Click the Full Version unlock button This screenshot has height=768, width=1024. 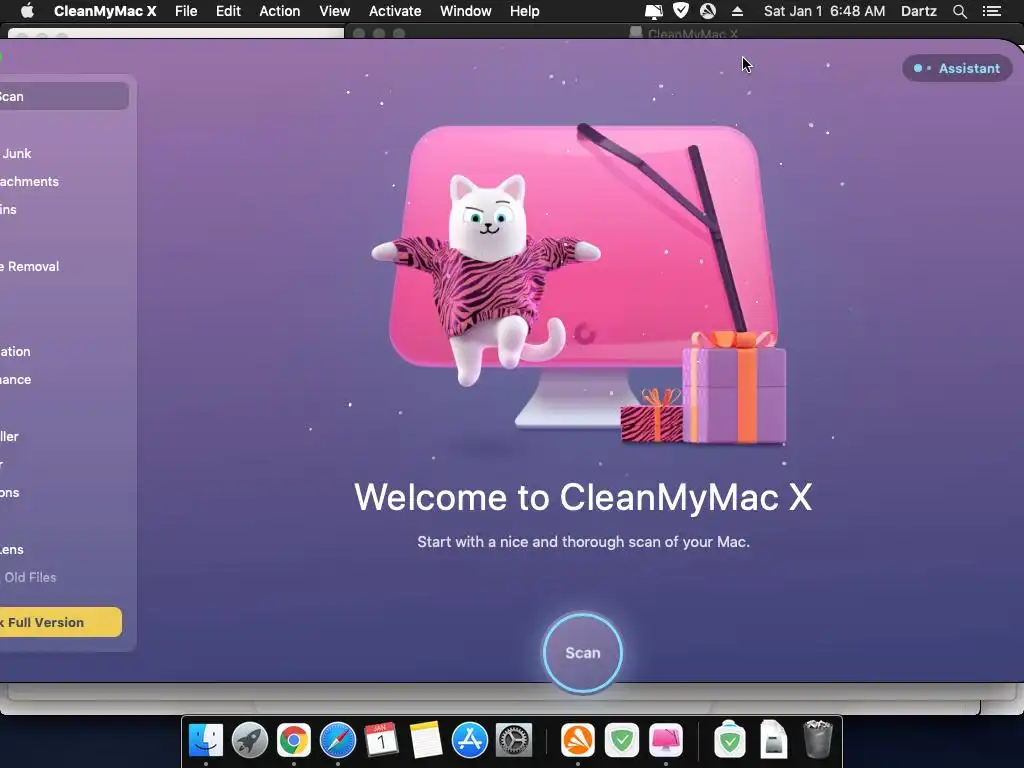[60, 622]
